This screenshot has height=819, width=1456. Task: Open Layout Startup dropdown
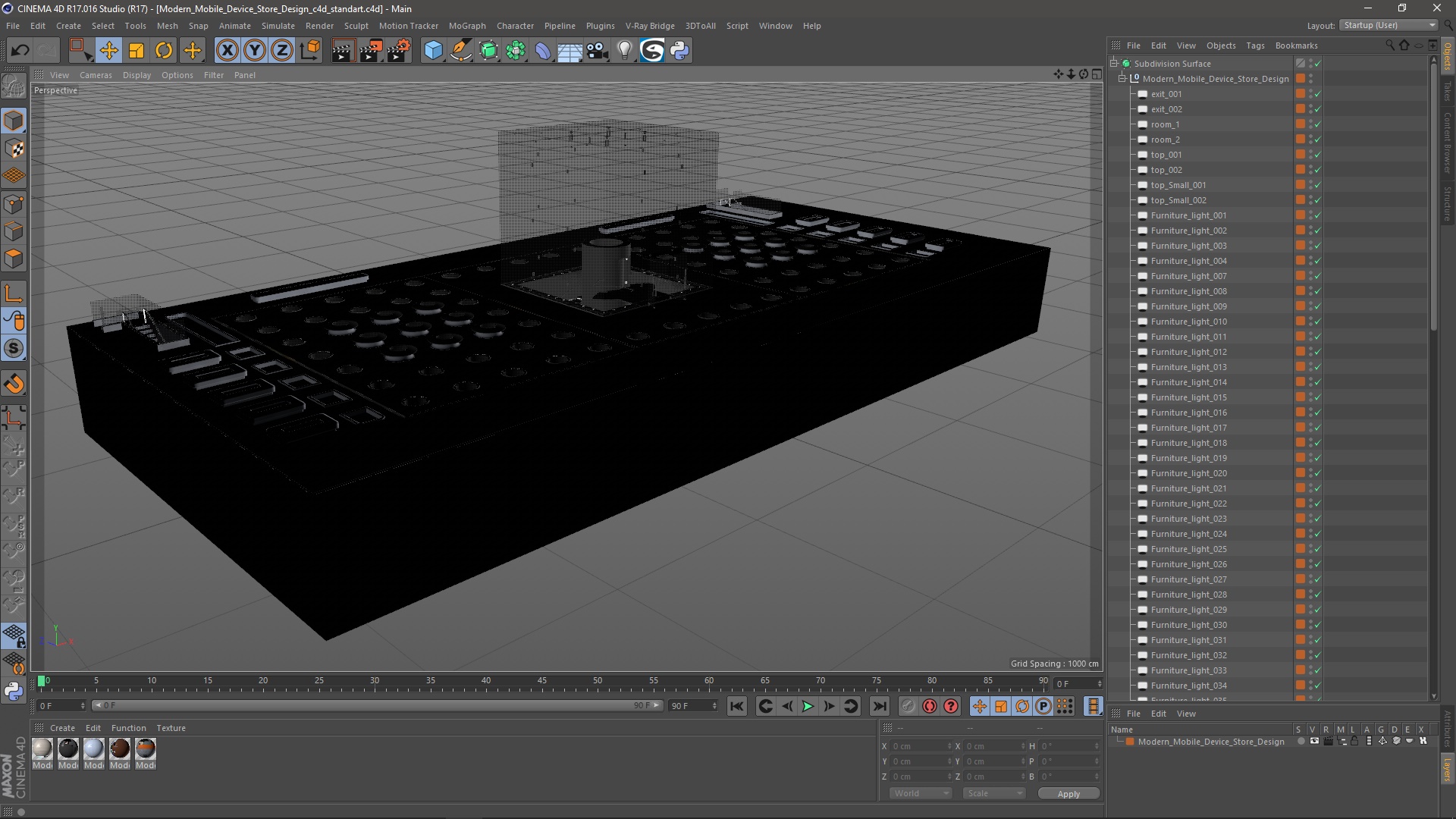point(1389,25)
